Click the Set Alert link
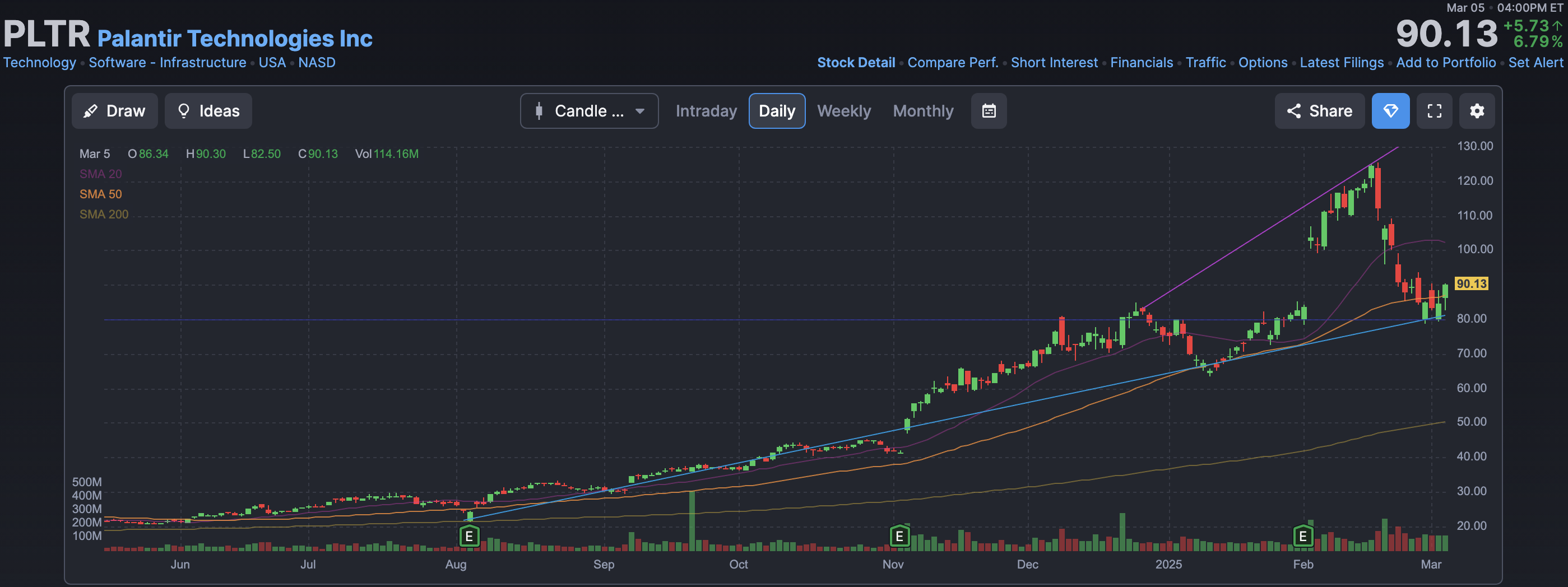The image size is (1568, 587). 1535,63
